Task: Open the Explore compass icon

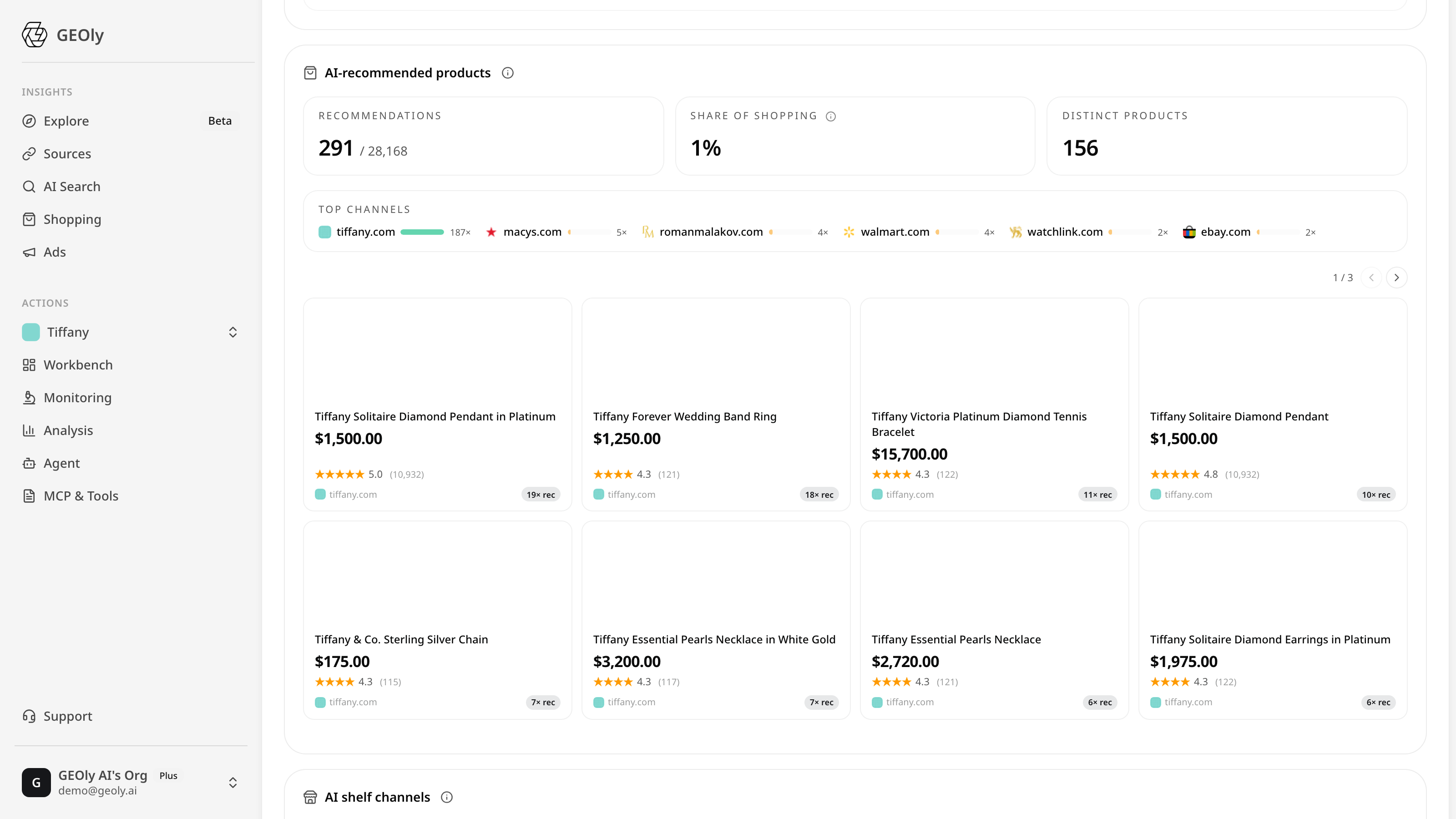Action: coord(29,121)
